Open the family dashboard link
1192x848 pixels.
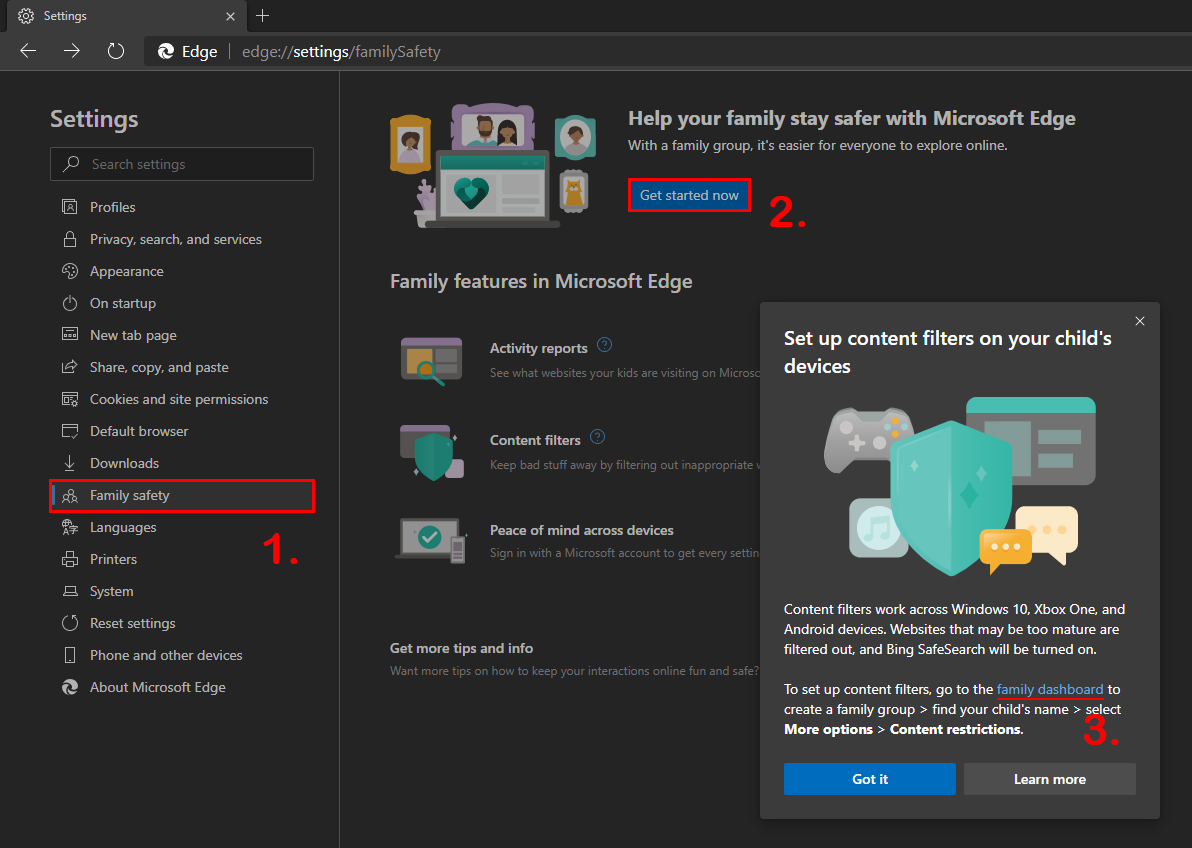pyautogui.click(x=1049, y=689)
